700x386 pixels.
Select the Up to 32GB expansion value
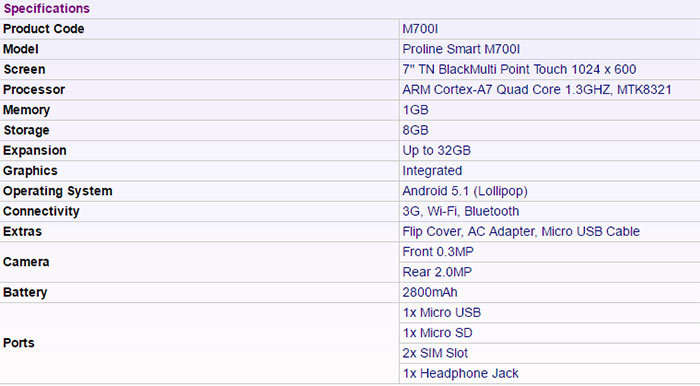437,150
